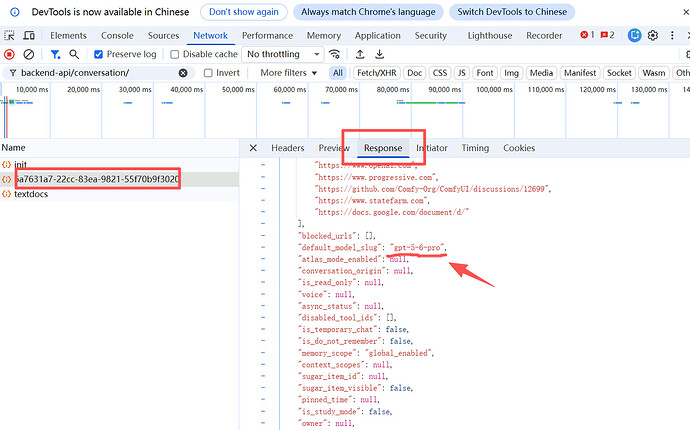The height and width of the screenshot is (430, 690).
Task: Stop recording network log
Action: (9, 54)
